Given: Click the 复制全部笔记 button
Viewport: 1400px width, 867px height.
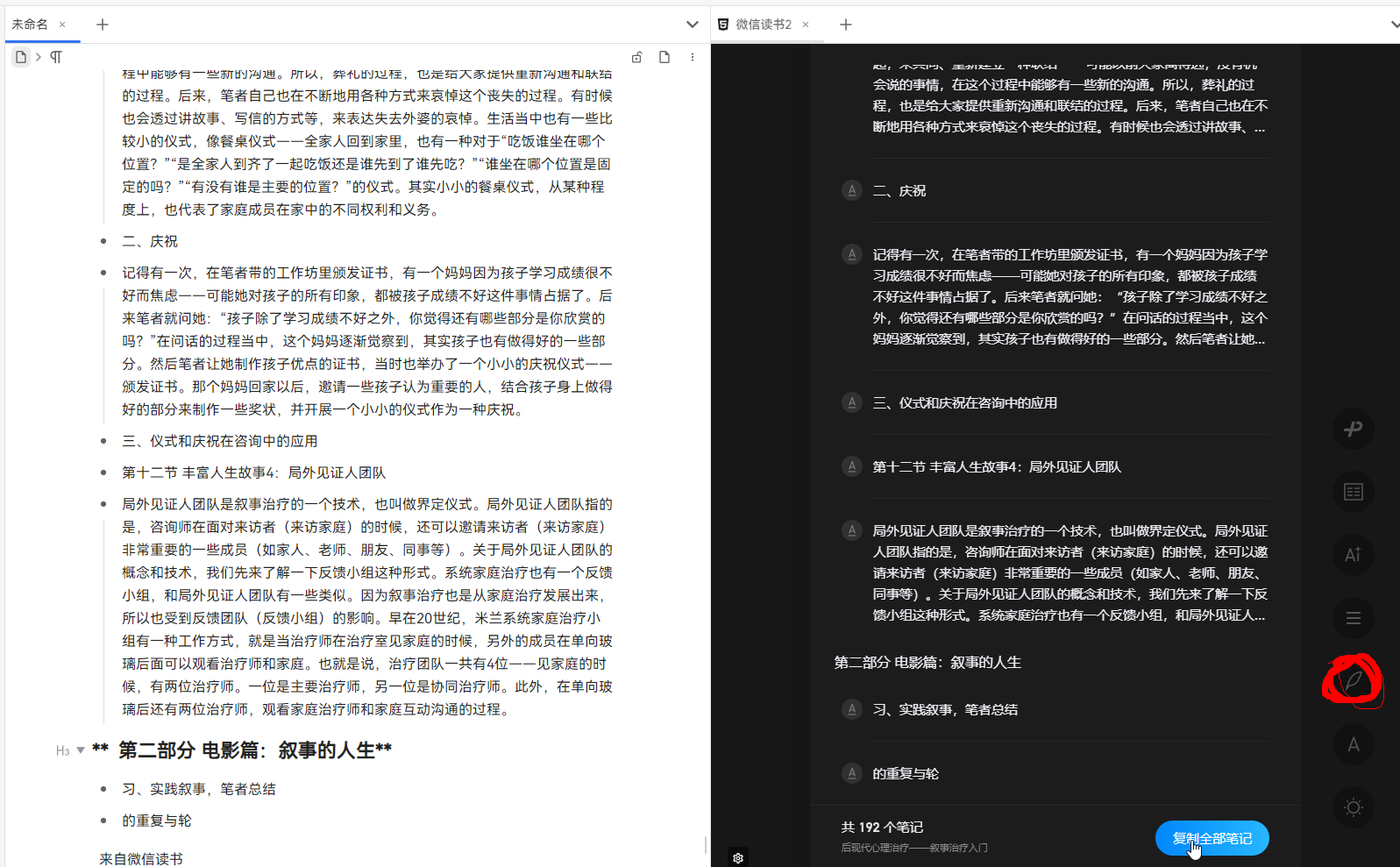Looking at the screenshot, I should pyautogui.click(x=1212, y=838).
